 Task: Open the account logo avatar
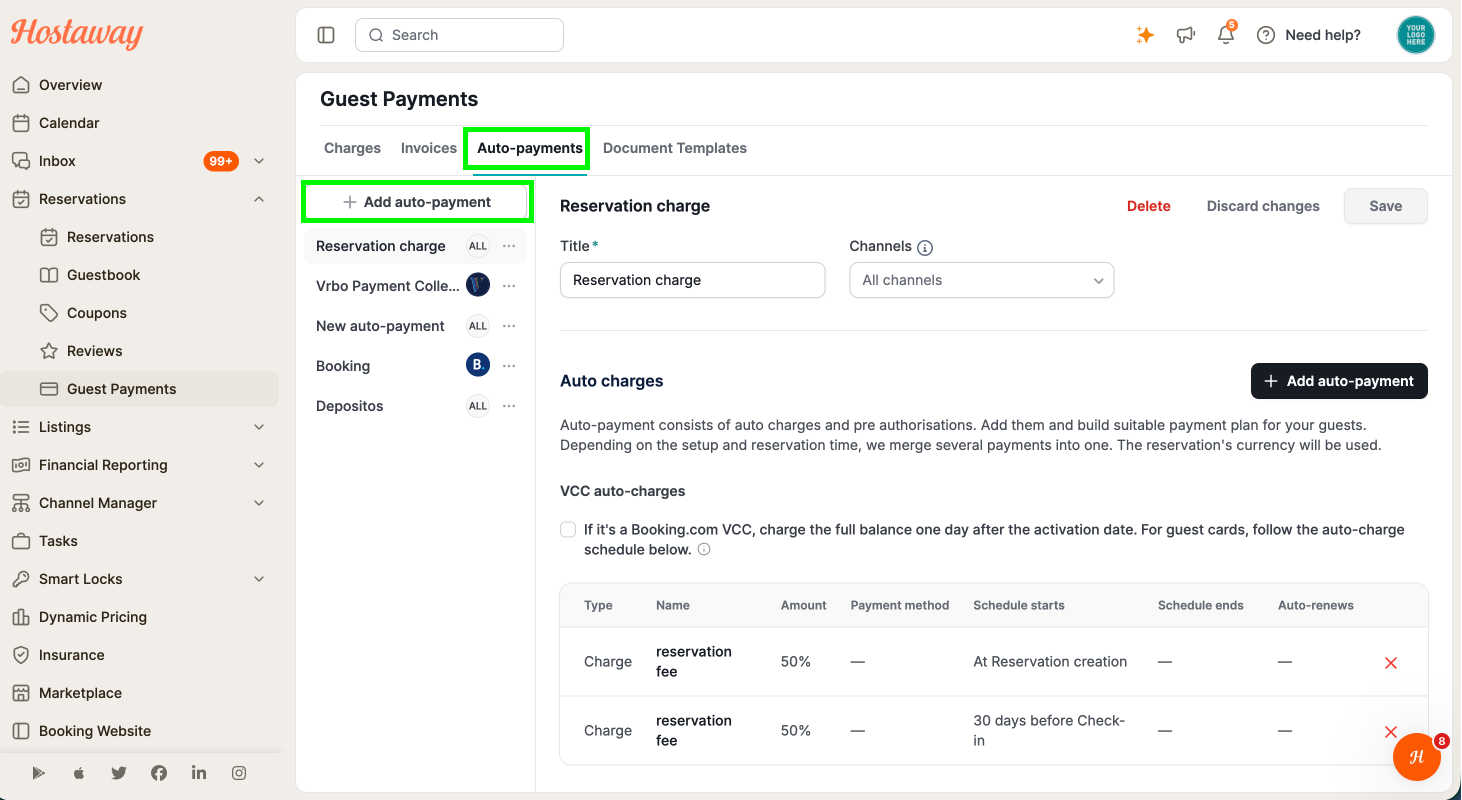[1415, 35]
